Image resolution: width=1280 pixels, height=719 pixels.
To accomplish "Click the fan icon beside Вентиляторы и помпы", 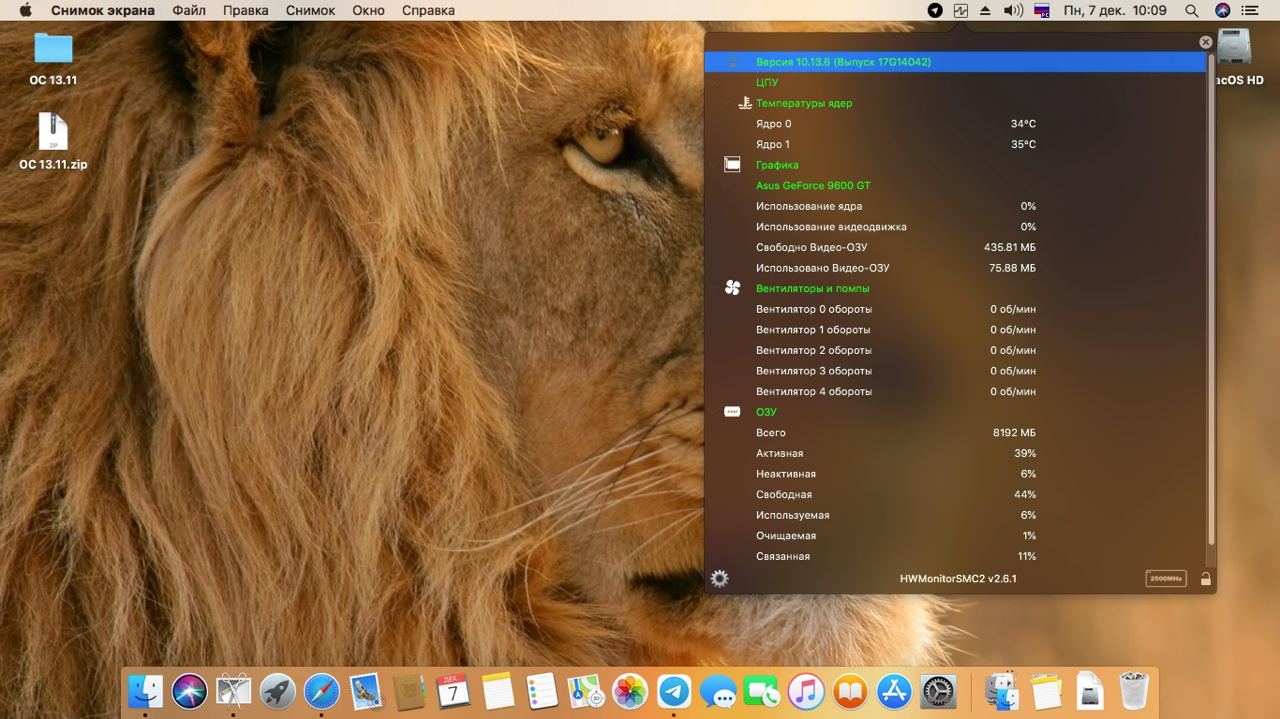I will 732,288.
